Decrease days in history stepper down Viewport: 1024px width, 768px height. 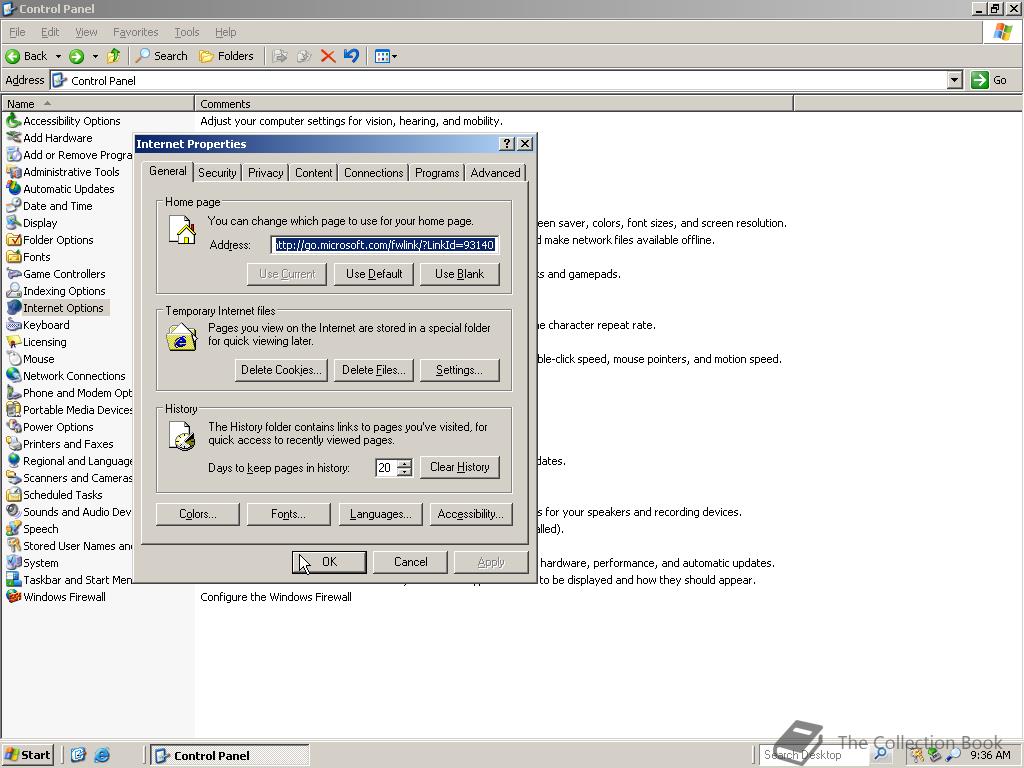tap(405, 472)
